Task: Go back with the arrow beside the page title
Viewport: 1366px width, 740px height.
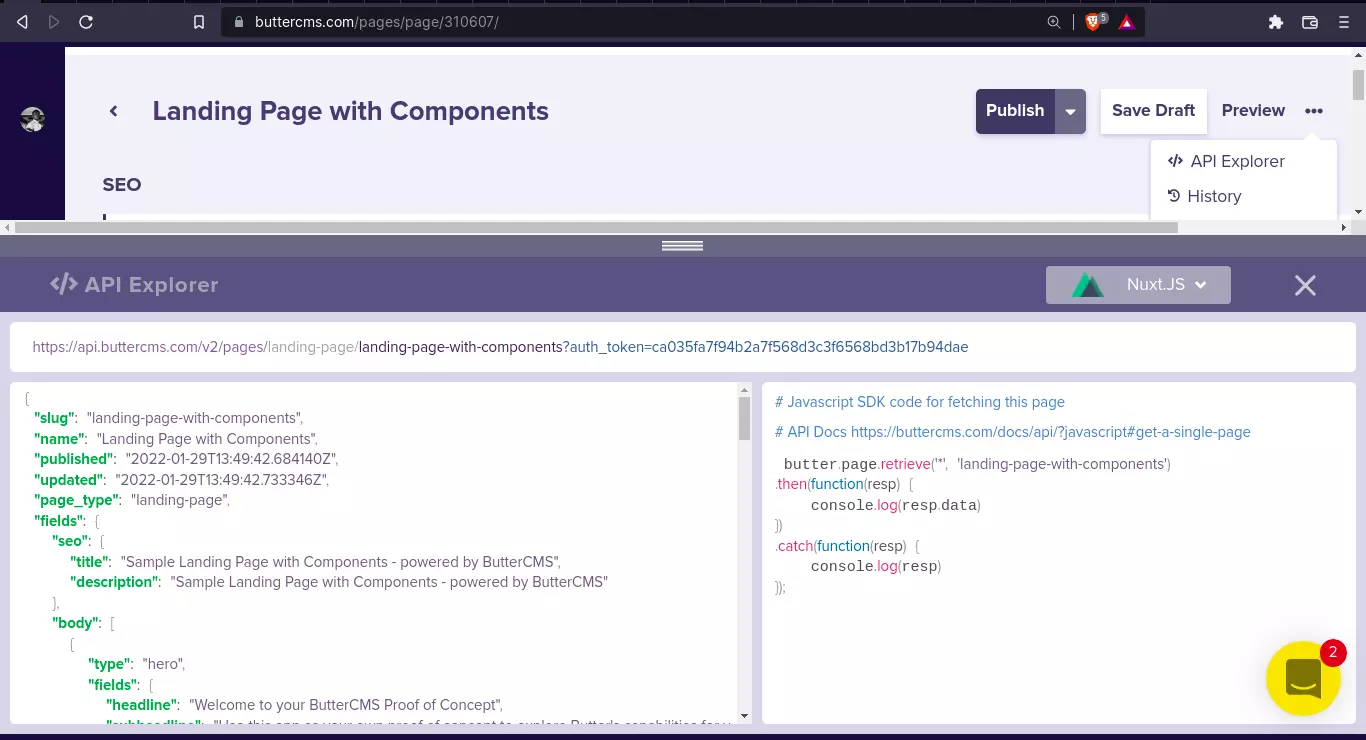Action: click(114, 111)
